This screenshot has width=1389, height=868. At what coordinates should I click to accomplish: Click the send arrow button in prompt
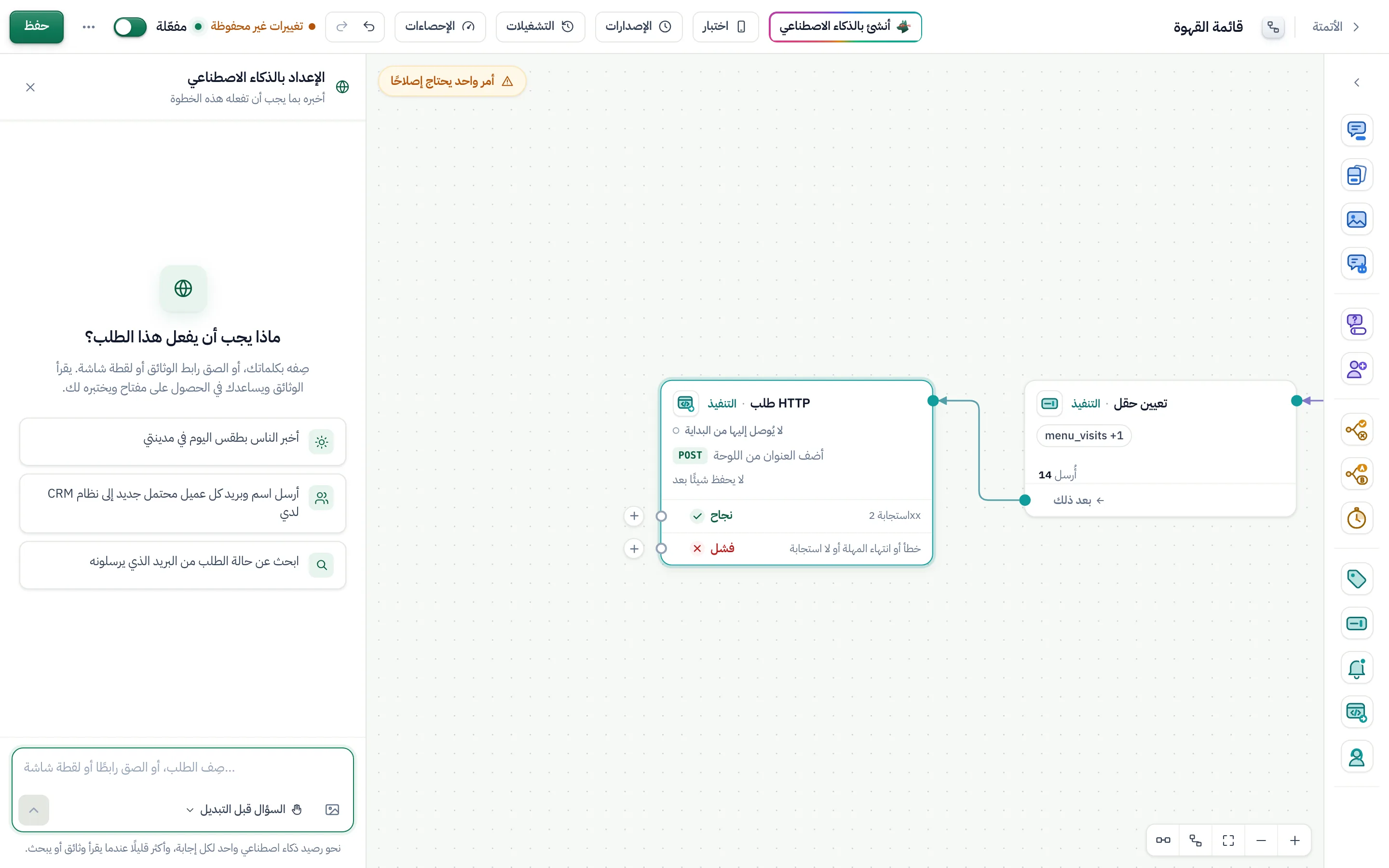point(34,810)
